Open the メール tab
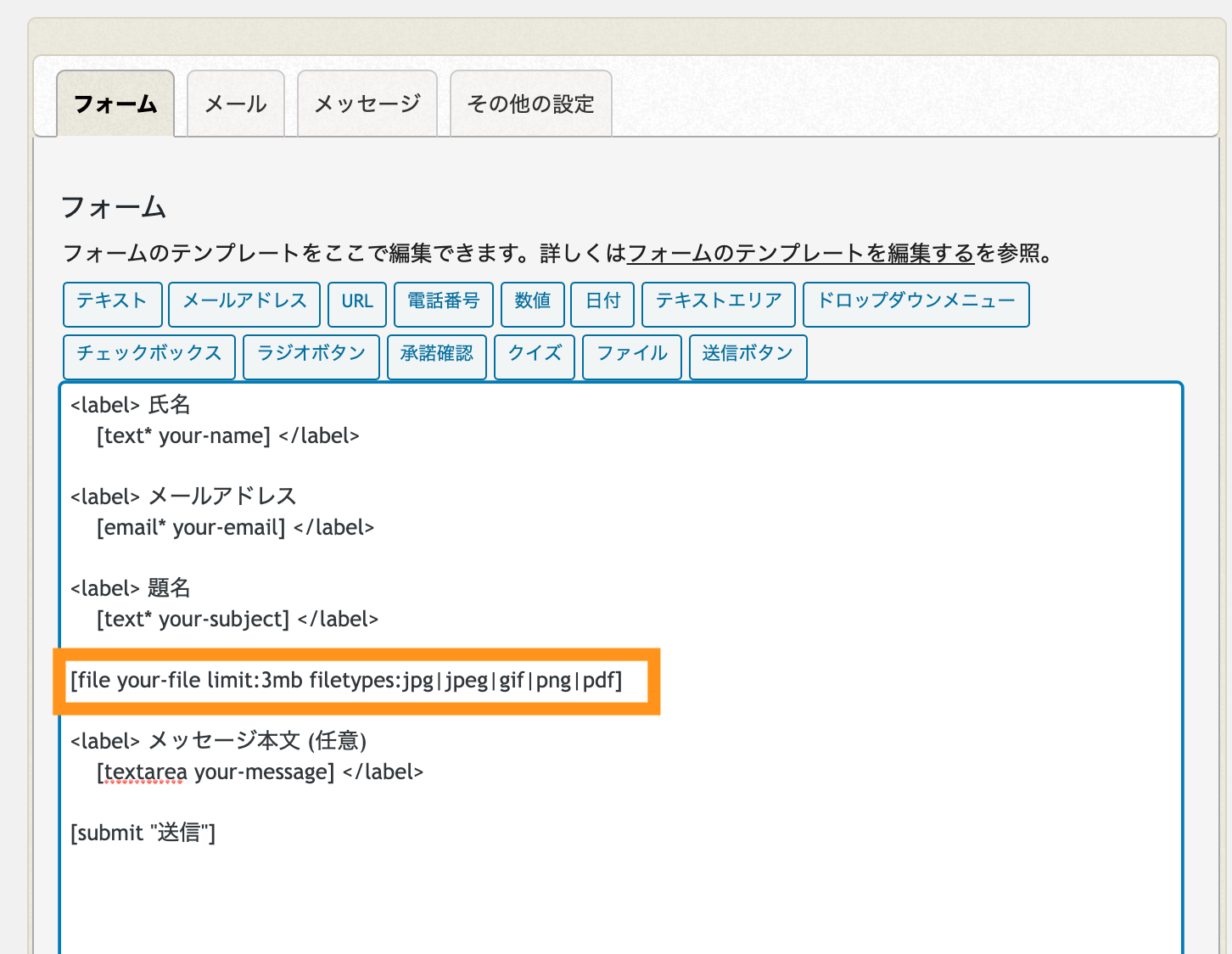The height and width of the screenshot is (954, 1232). [236, 104]
